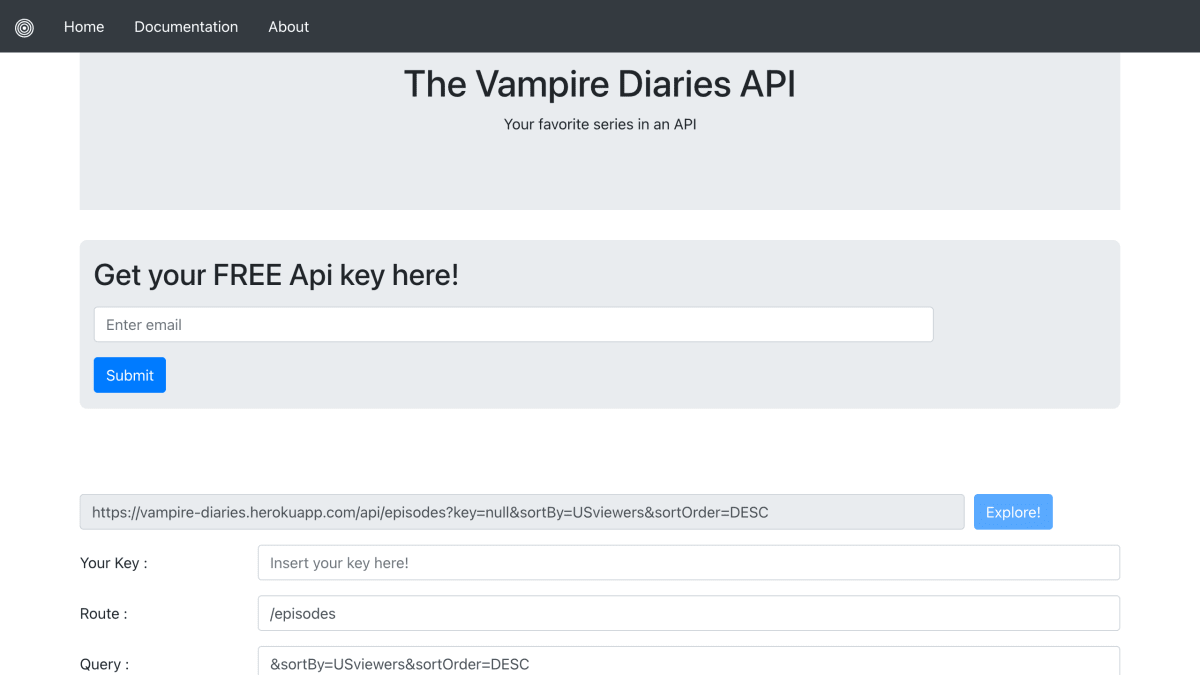This screenshot has width=1200, height=675.
Task: Edit the Query field with sortBy parameters
Action: point(689,661)
